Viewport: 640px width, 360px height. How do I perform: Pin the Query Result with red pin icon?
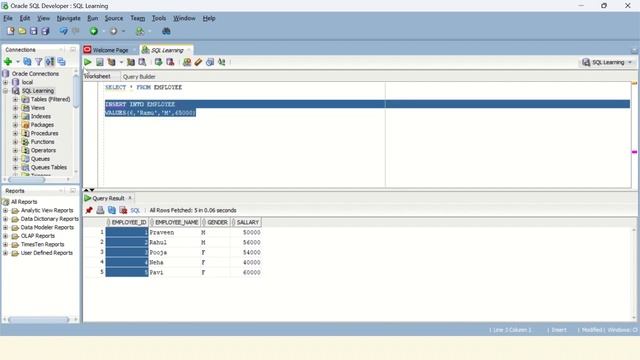pyautogui.click(x=89, y=210)
